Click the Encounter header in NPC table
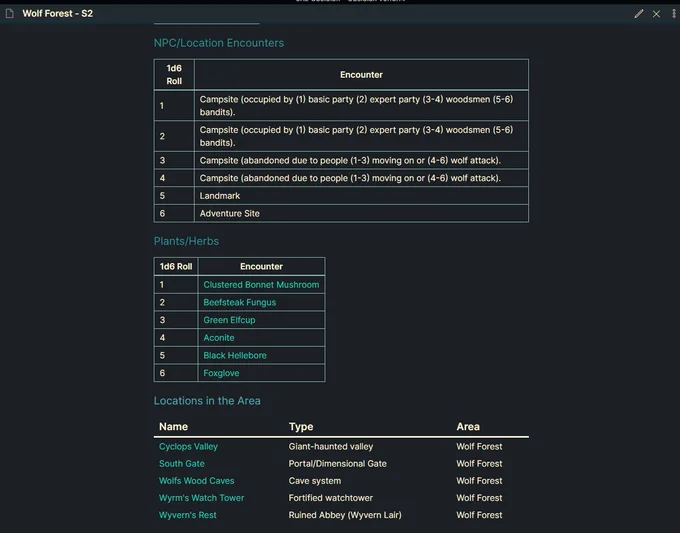This screenshot has width=680, height=533. [x=361, y=75]
